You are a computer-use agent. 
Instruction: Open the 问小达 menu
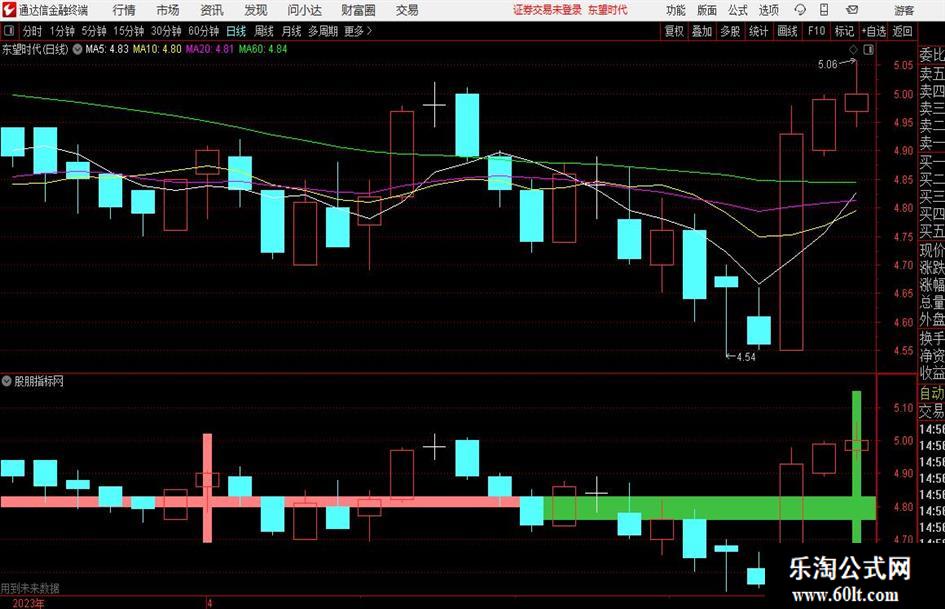coord(304,10)
